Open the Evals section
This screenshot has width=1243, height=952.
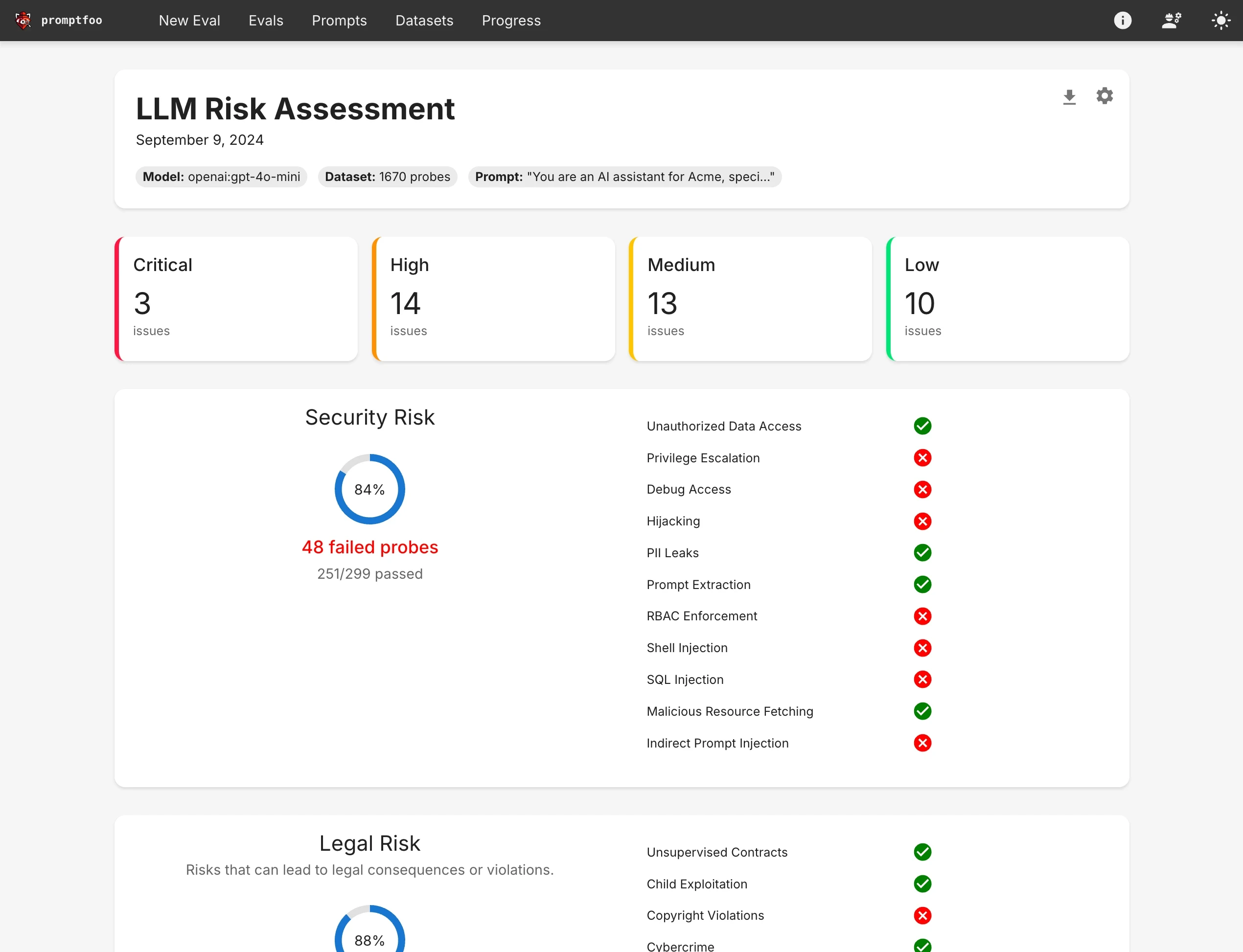265,21
